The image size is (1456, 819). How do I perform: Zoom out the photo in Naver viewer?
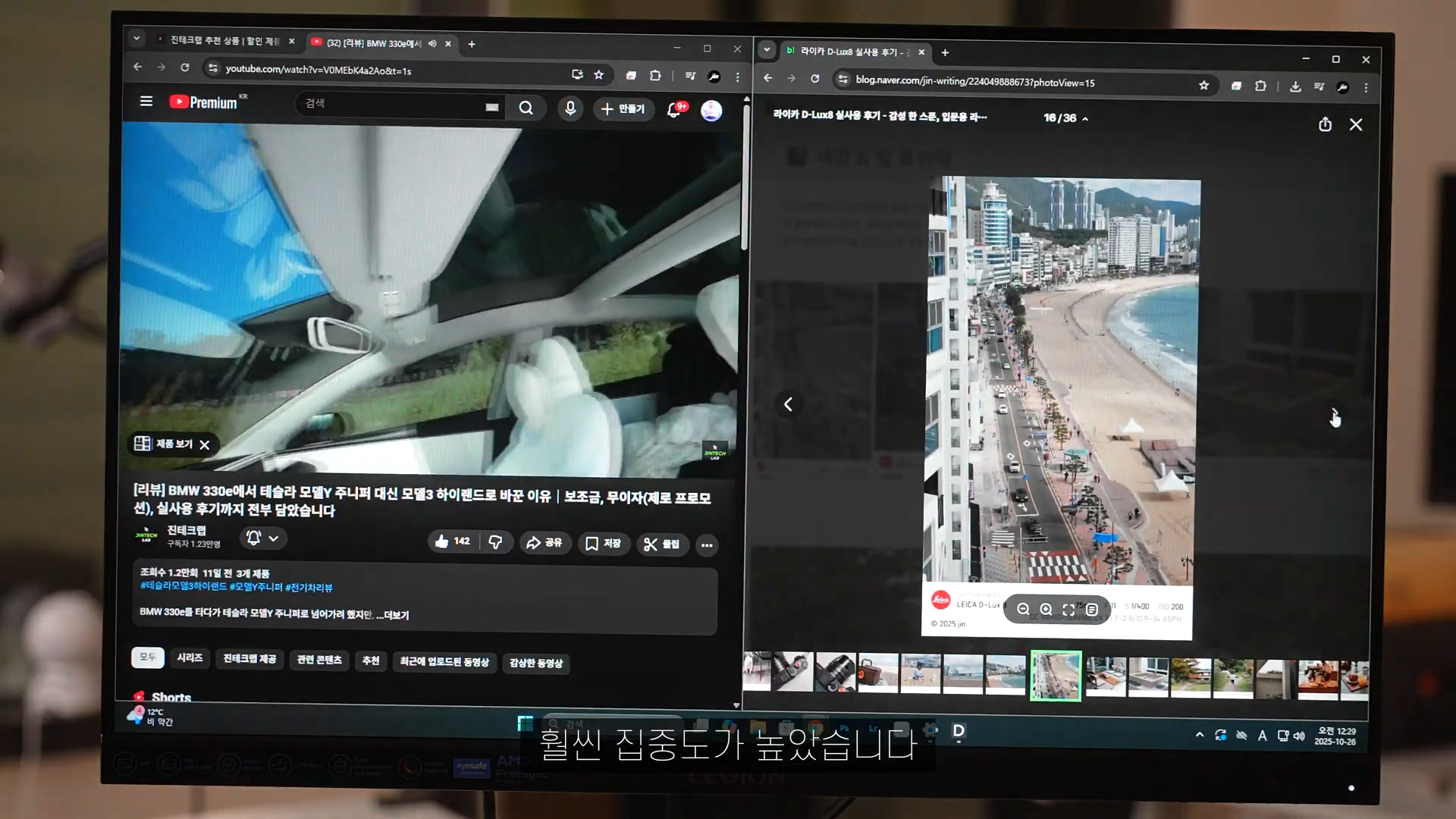coord(1023,609)
